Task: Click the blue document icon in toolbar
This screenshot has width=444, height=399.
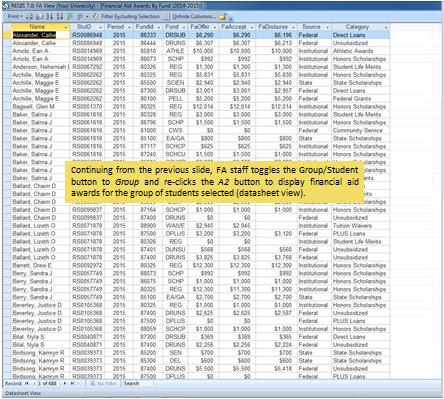Action: pyautogui.click(x=80, y=16)
